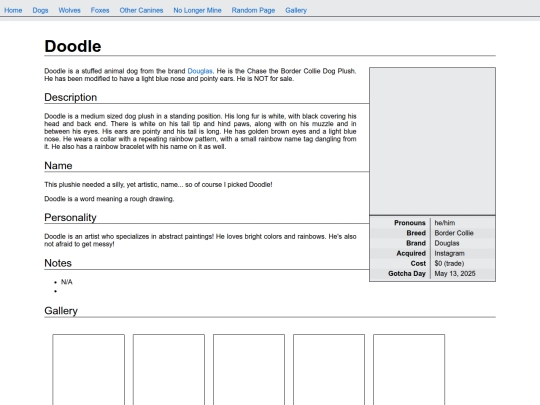Navigate to the Foxes page

pos(100,10)
